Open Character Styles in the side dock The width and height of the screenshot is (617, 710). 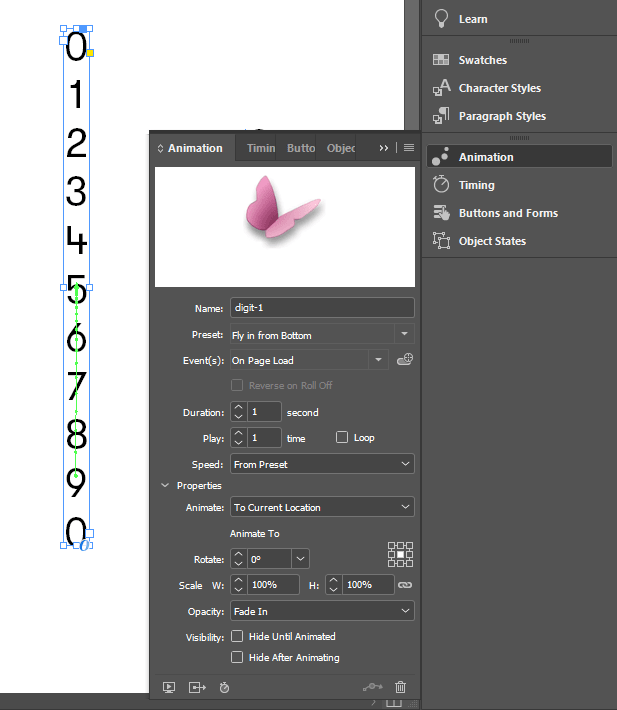(499, 88)
